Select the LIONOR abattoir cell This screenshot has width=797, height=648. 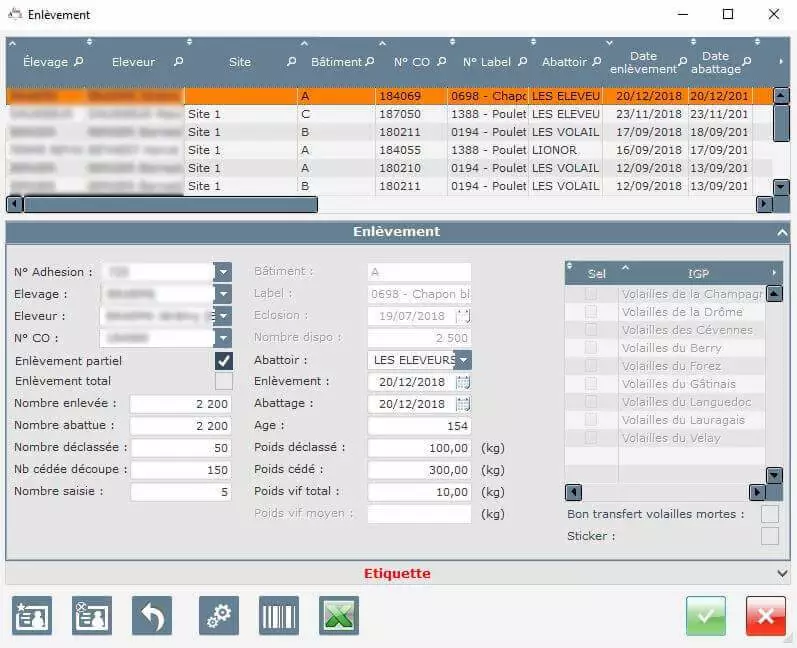pyautogui.click(x=565, y=150)
